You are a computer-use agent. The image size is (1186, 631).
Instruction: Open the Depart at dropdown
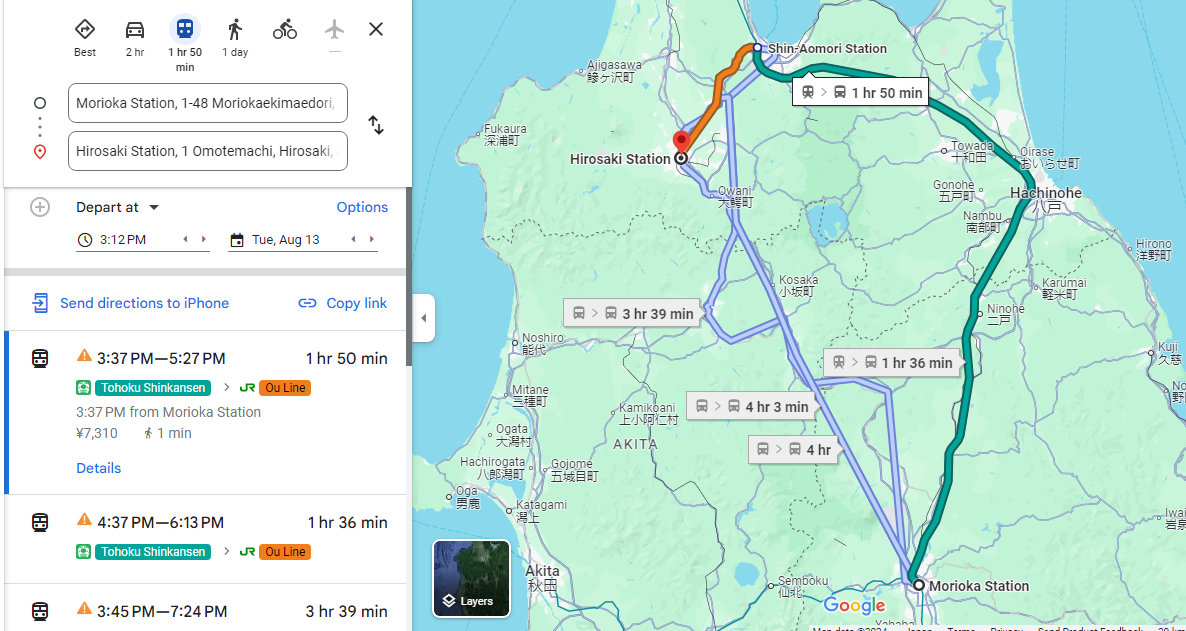[118, 207]
